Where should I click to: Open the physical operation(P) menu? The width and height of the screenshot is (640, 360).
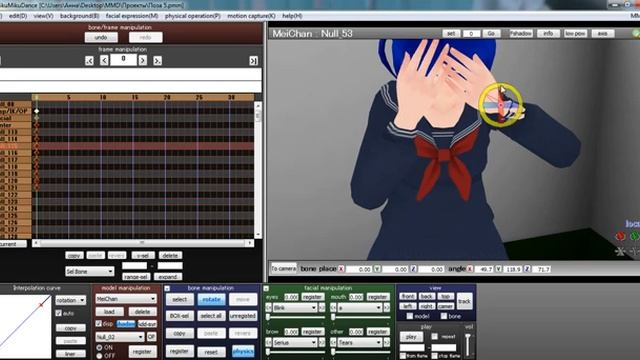tap(193, 16)
